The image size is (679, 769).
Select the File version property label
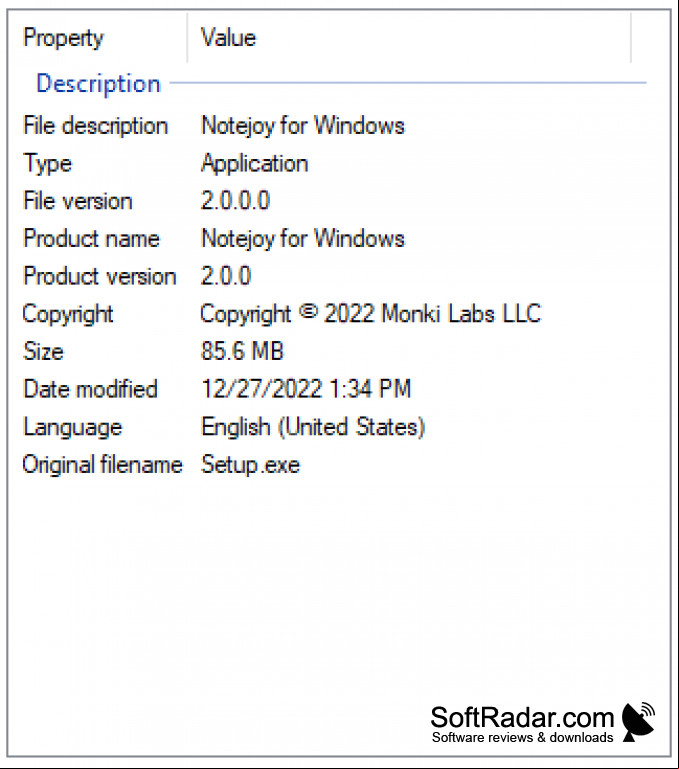(78, 201)
